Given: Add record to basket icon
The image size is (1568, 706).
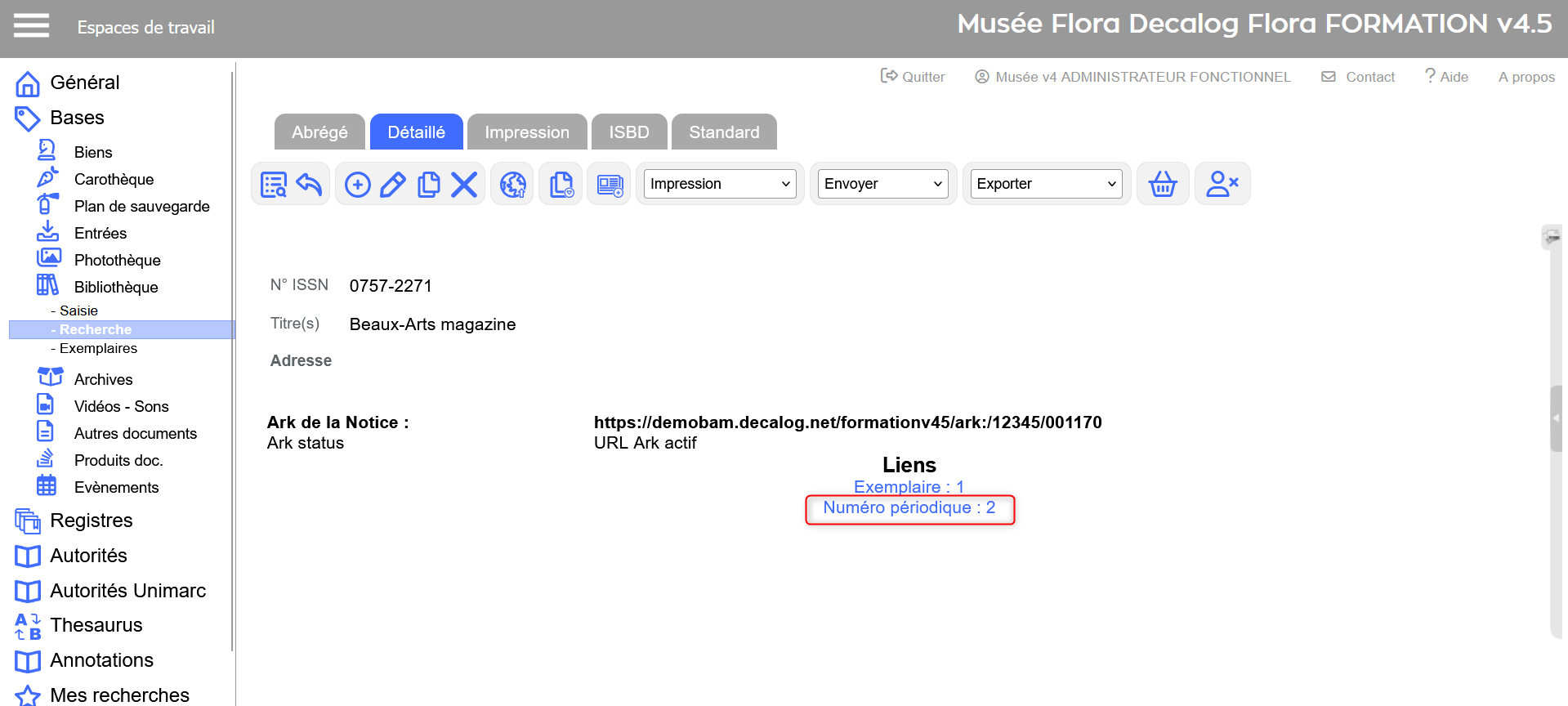Looking at the screenshot, I should pos(1162,185).
